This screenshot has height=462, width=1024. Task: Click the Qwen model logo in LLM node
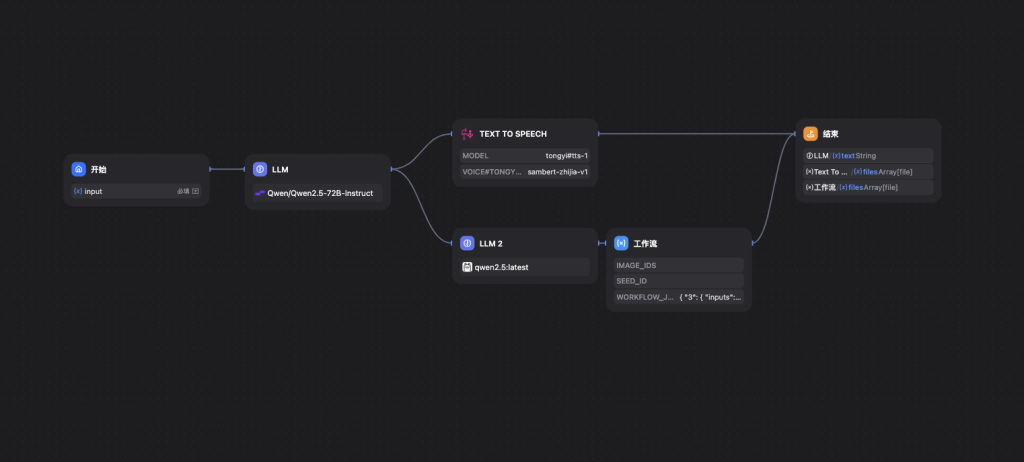(x=260, y=193)
